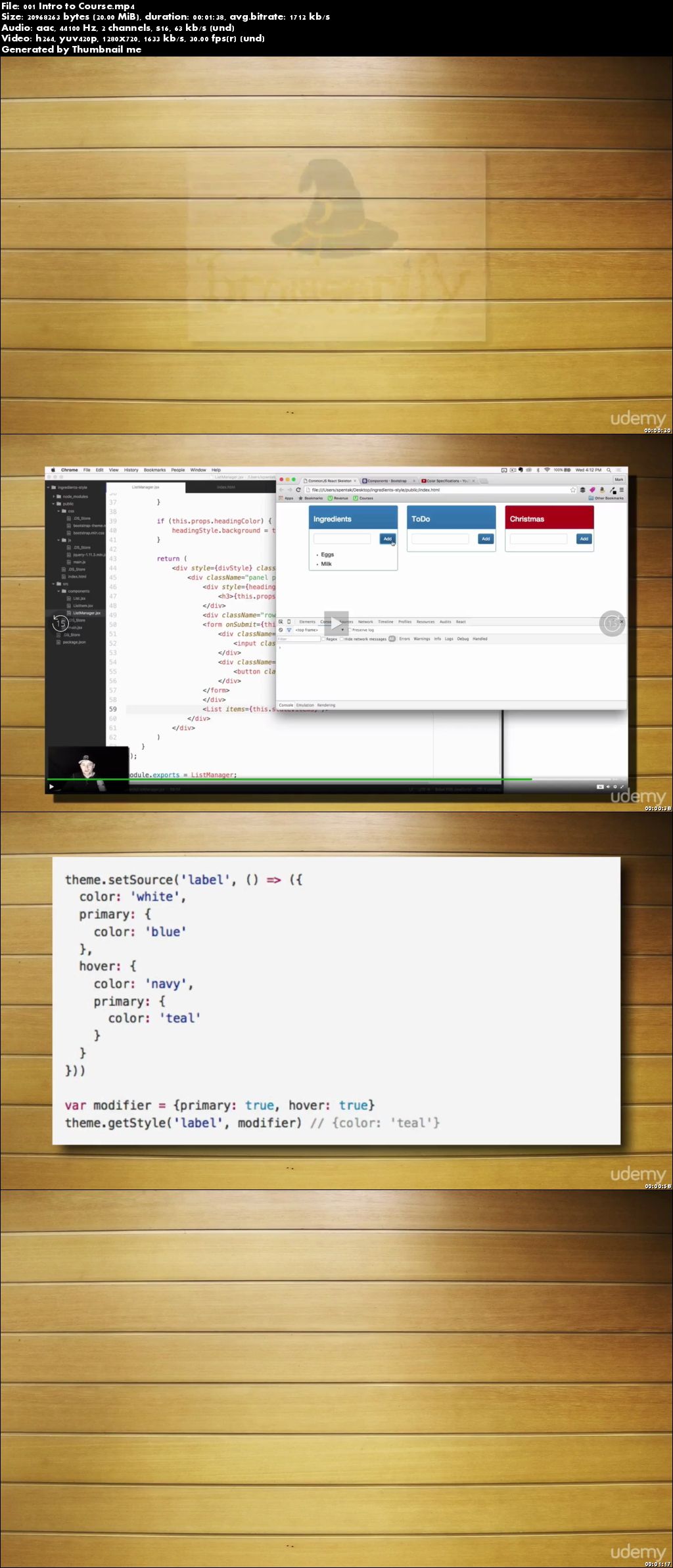Image resolution: width=673 pixels, height=1568 pixels.
Task: Open the Bookmarks menu in menu bar
Action: click(154, 470)
